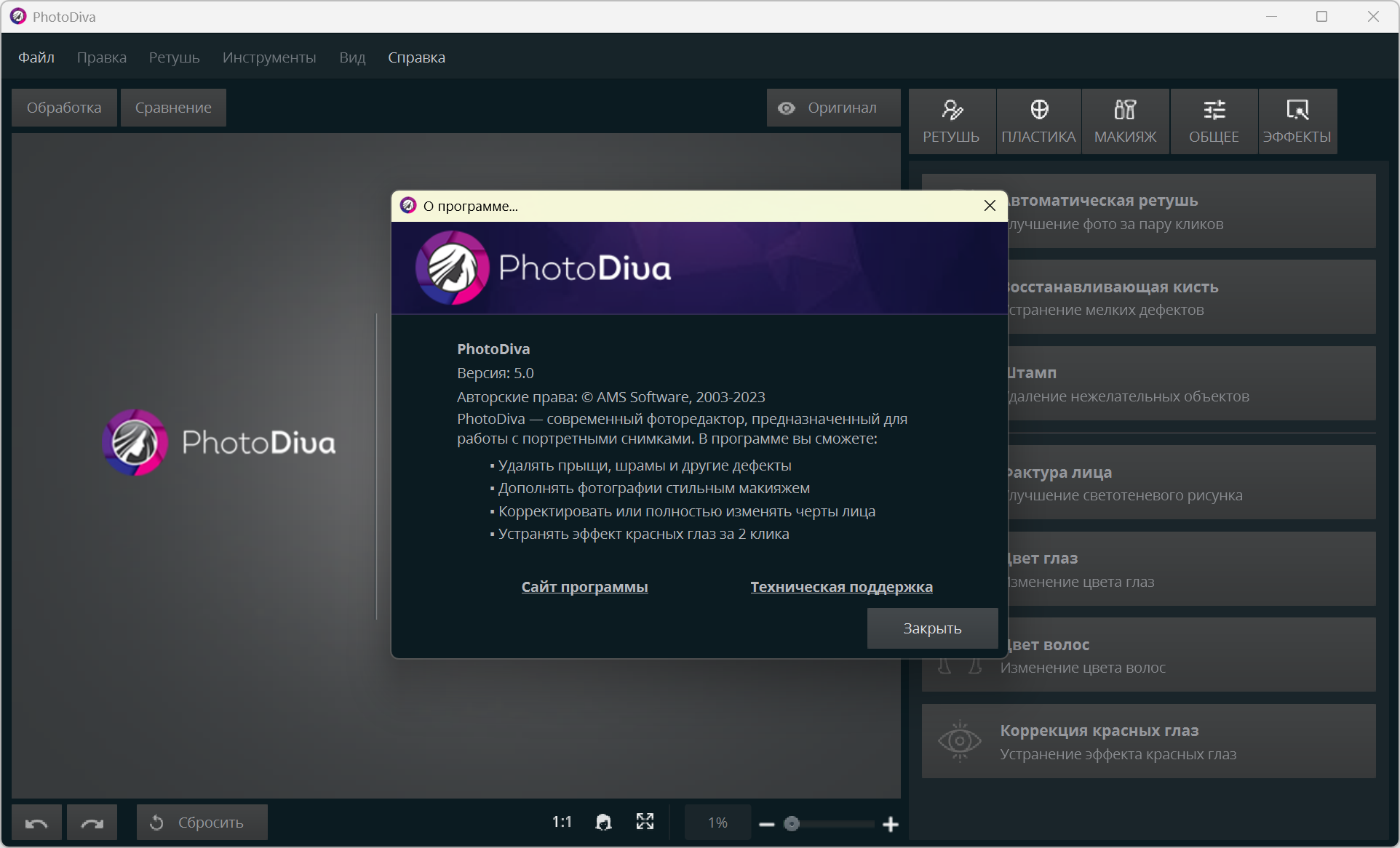
Task: Maximize the PhotoDiva window
Action: (x=1322, y=16)
